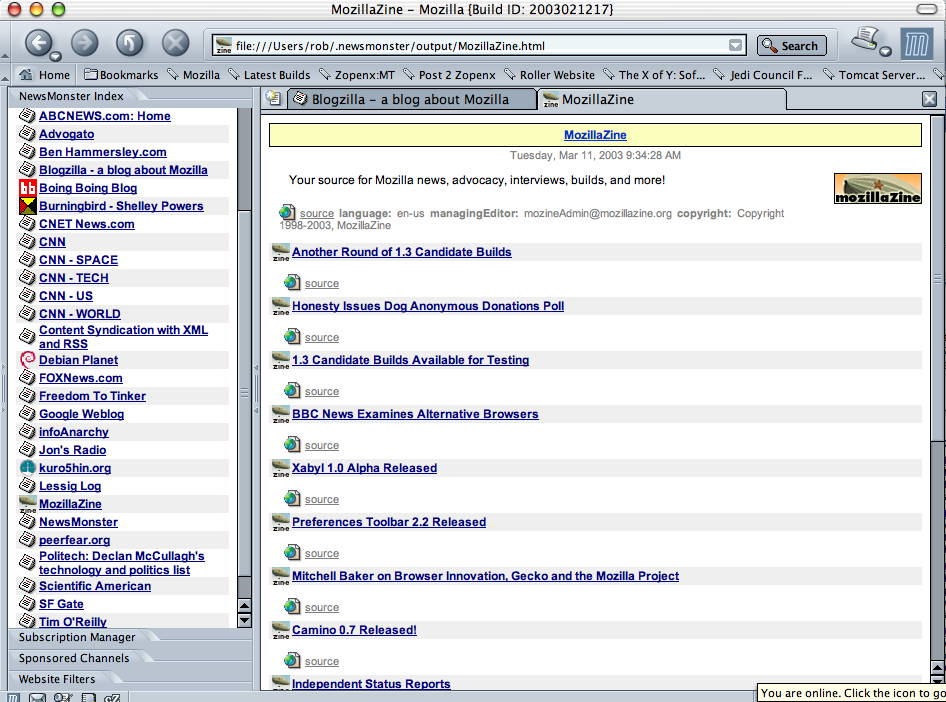This screenshot has width=946, height=702.
Task: Close the current tab with the tab-bar X
Action: coord(929,99)
